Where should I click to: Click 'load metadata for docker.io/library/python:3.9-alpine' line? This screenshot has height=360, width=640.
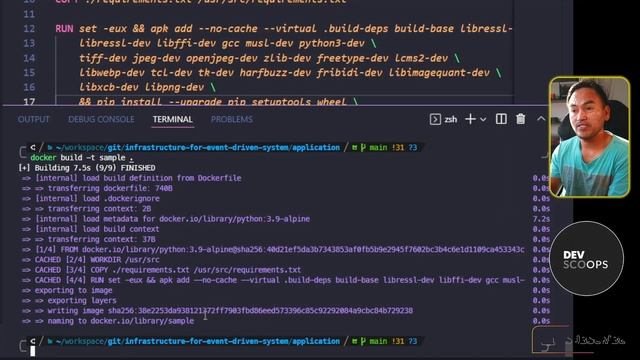(x=166, y=219)
